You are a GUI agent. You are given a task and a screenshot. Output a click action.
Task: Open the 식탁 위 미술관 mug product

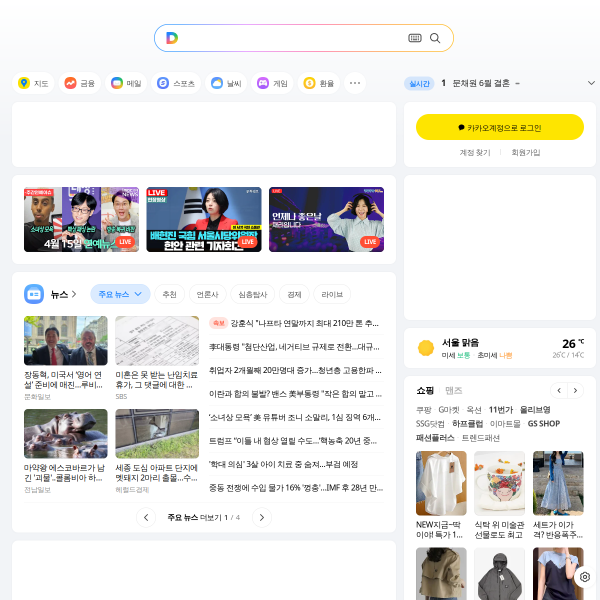[499, 495]
